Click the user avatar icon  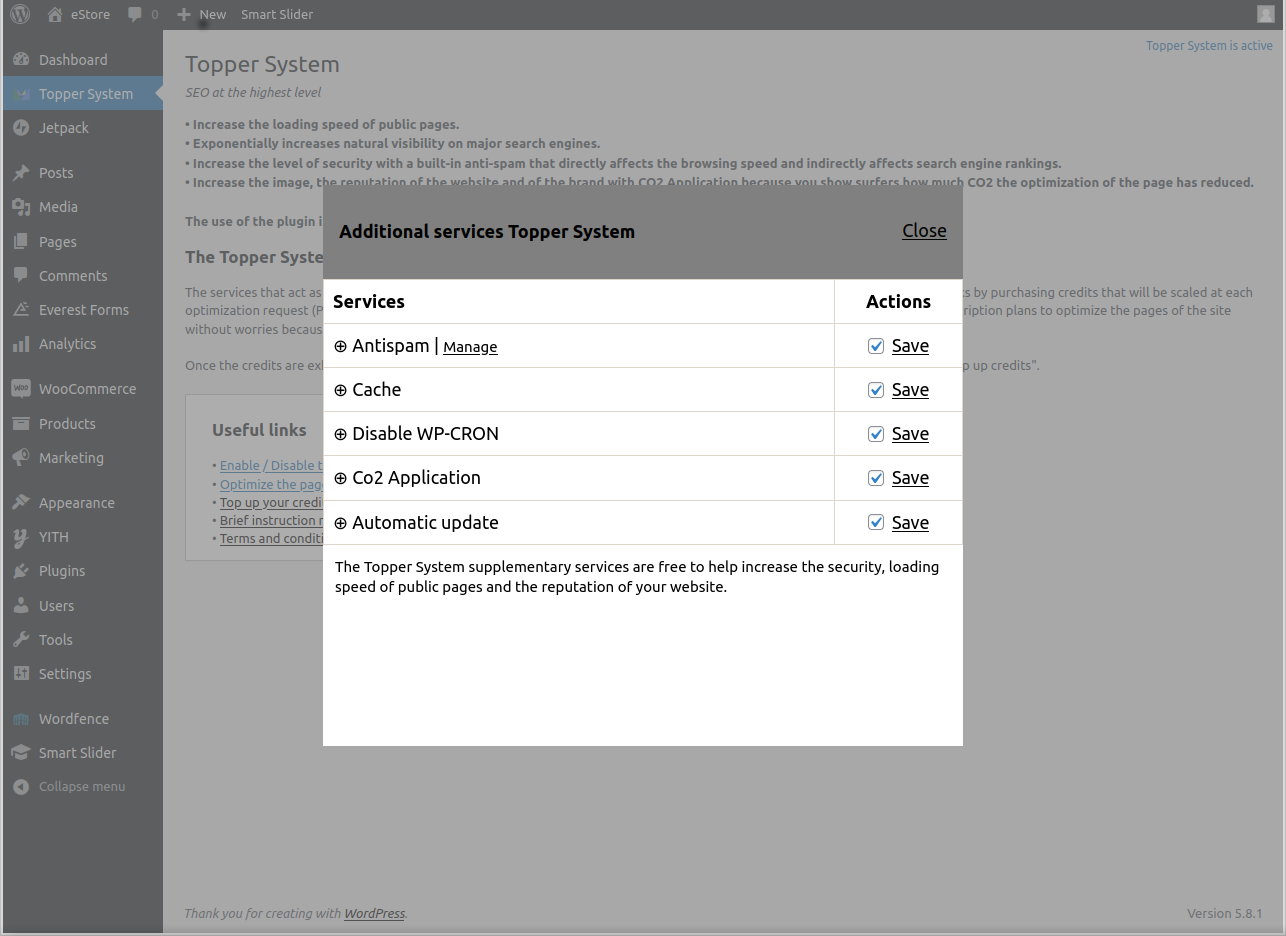click(1265, 14)
